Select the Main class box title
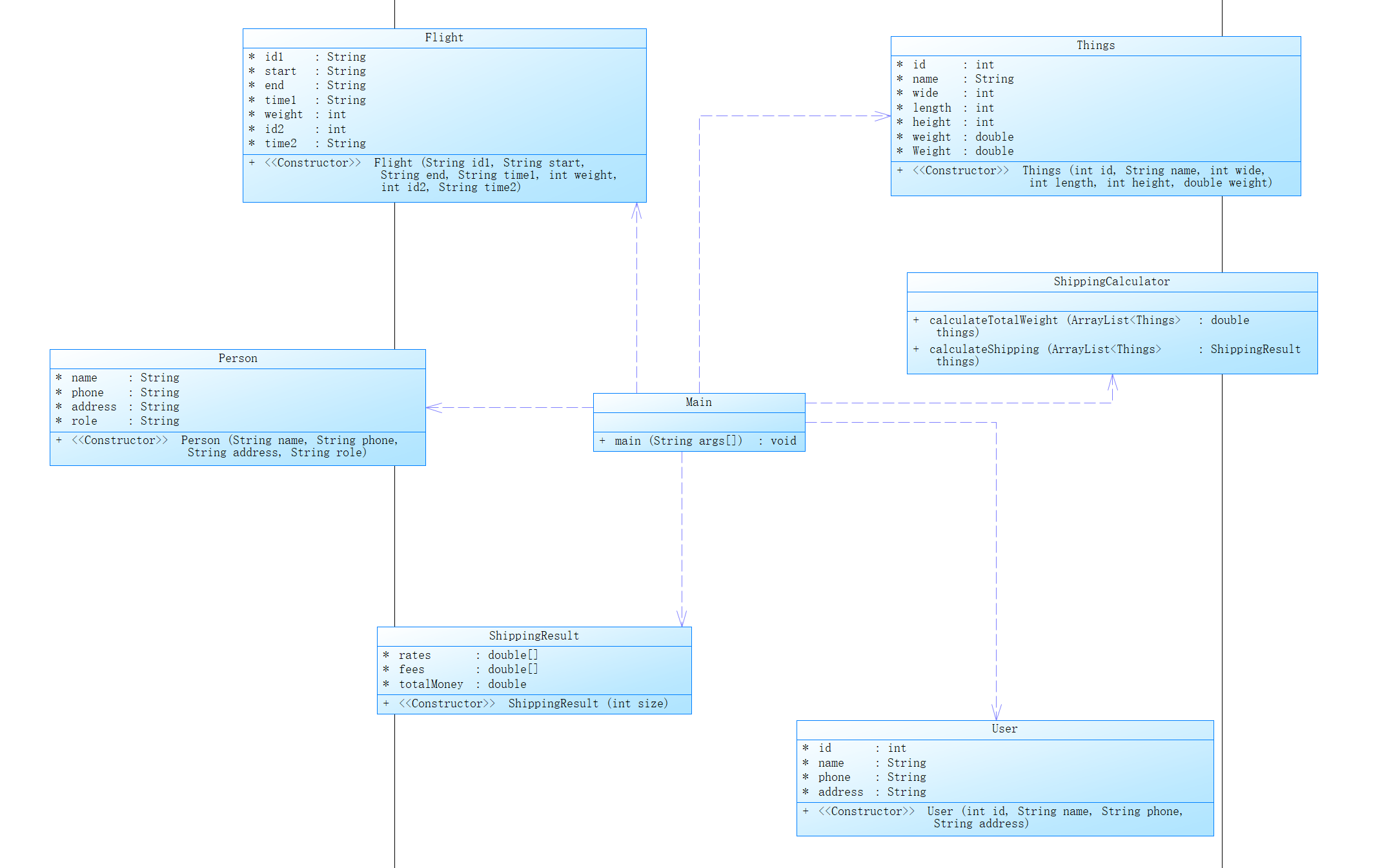 tap(698, 403)
